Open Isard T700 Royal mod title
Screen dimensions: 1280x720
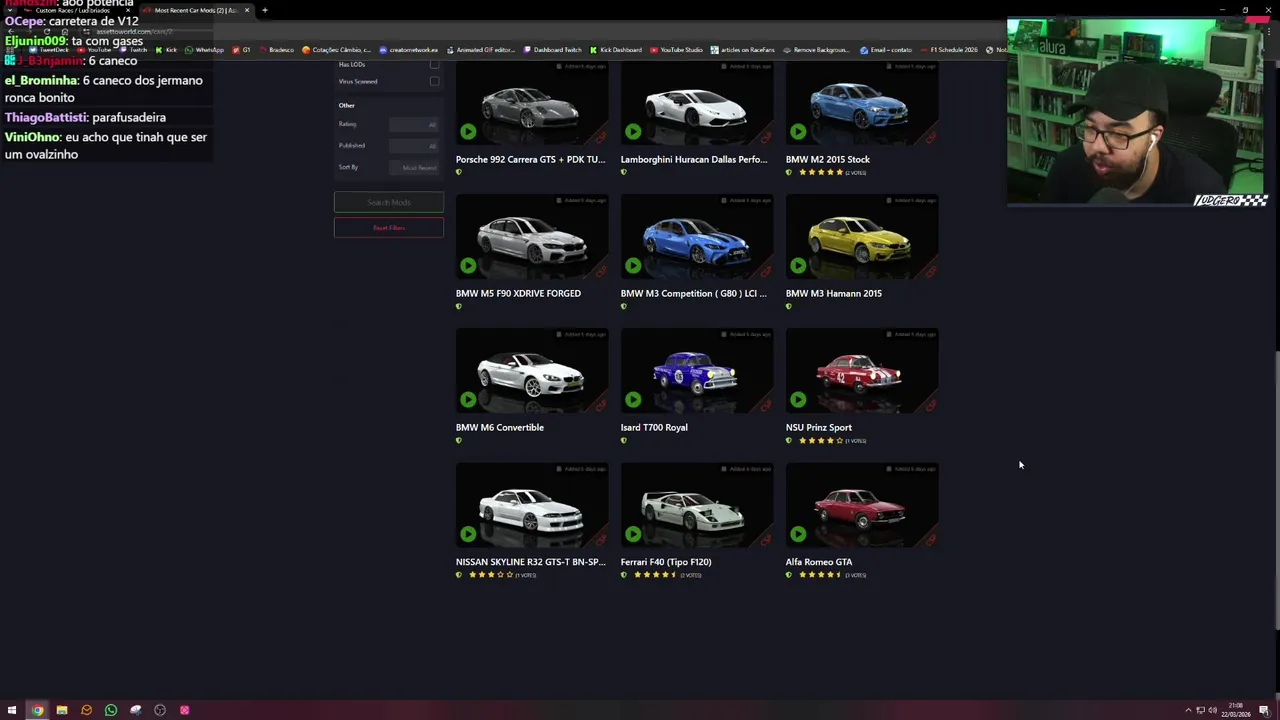pos(654,427)
